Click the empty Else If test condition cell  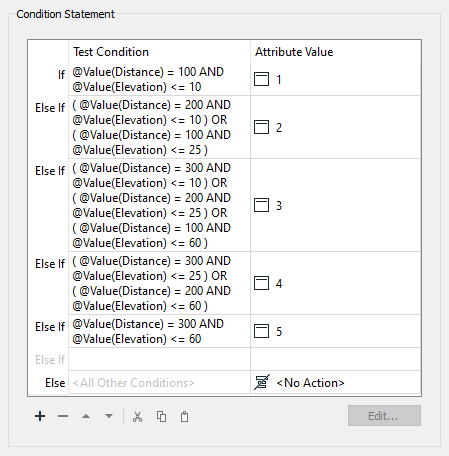tap(159, 359)
